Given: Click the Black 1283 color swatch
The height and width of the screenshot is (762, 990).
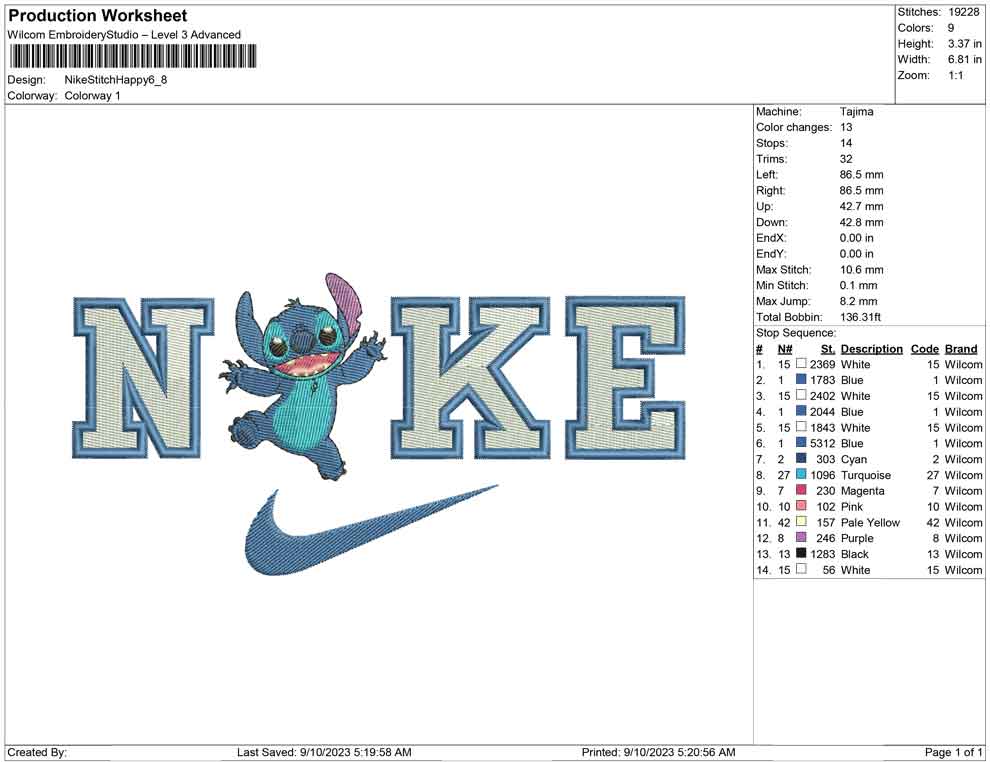Looking at the screenshot, I should 801,553.
